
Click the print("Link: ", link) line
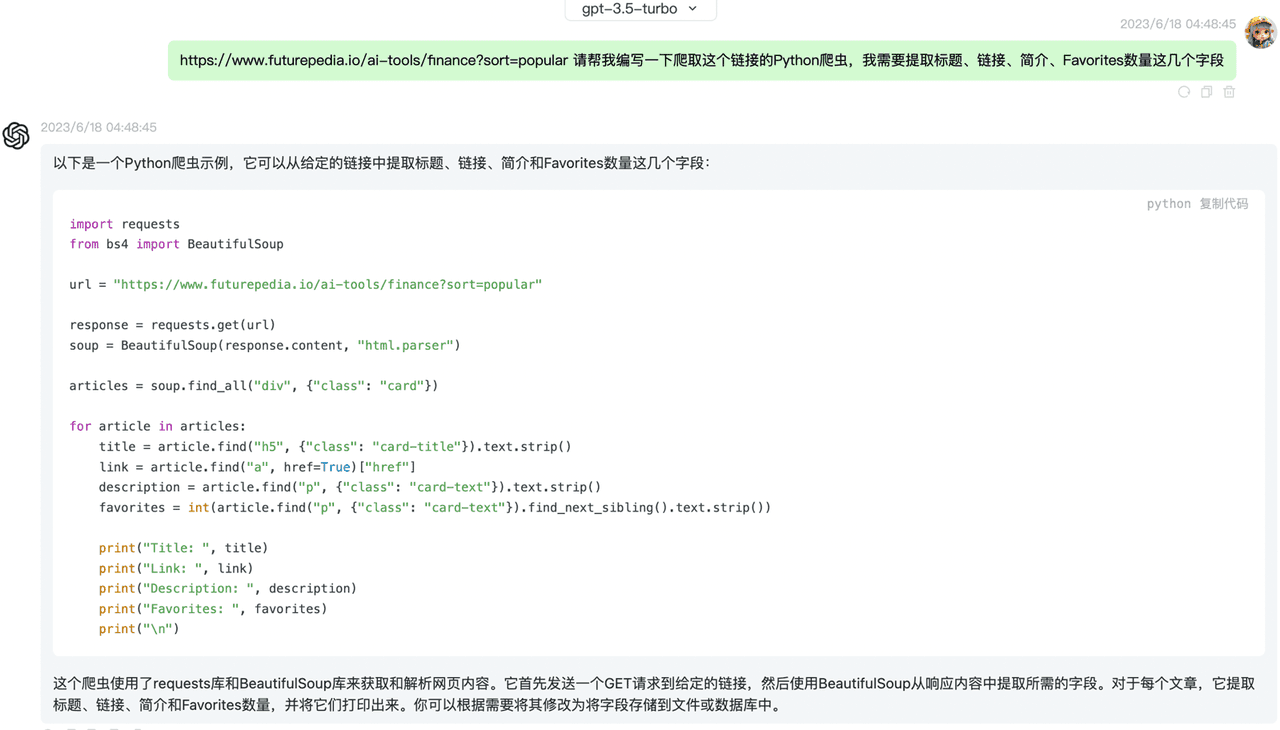tap(176, 568)
